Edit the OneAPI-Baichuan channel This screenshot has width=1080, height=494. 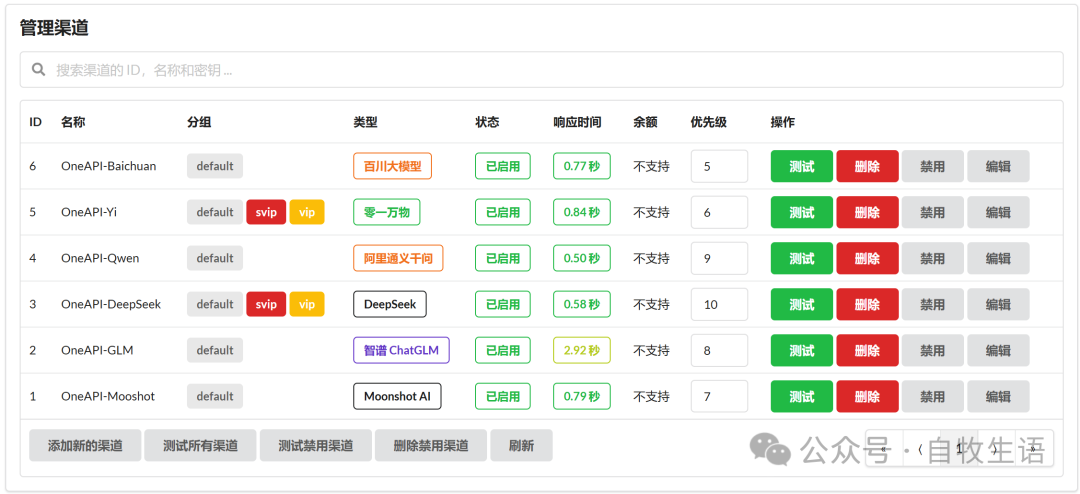[x=998, y=166]
